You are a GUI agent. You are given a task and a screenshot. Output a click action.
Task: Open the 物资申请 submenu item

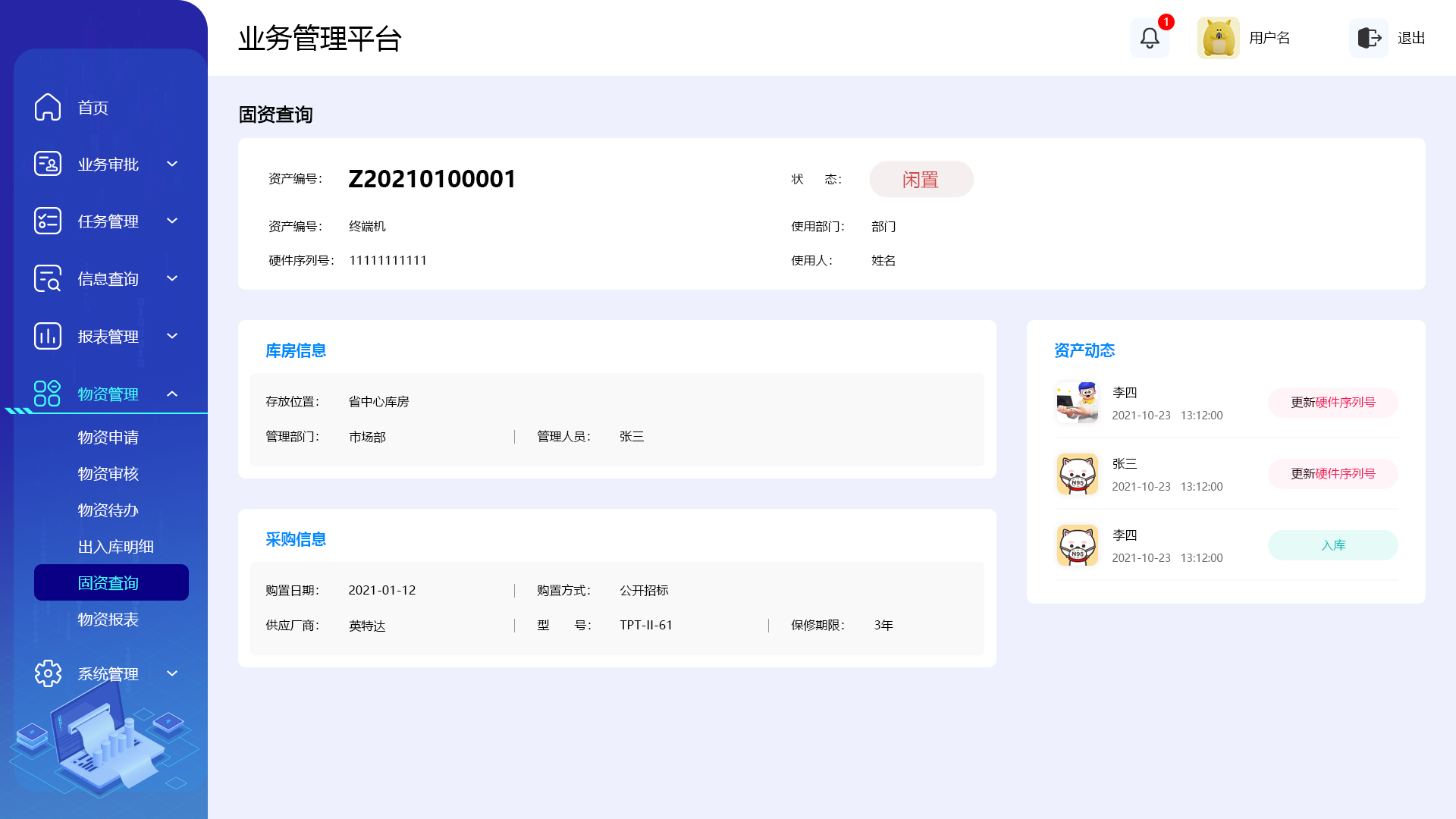[x=108, y=438]
